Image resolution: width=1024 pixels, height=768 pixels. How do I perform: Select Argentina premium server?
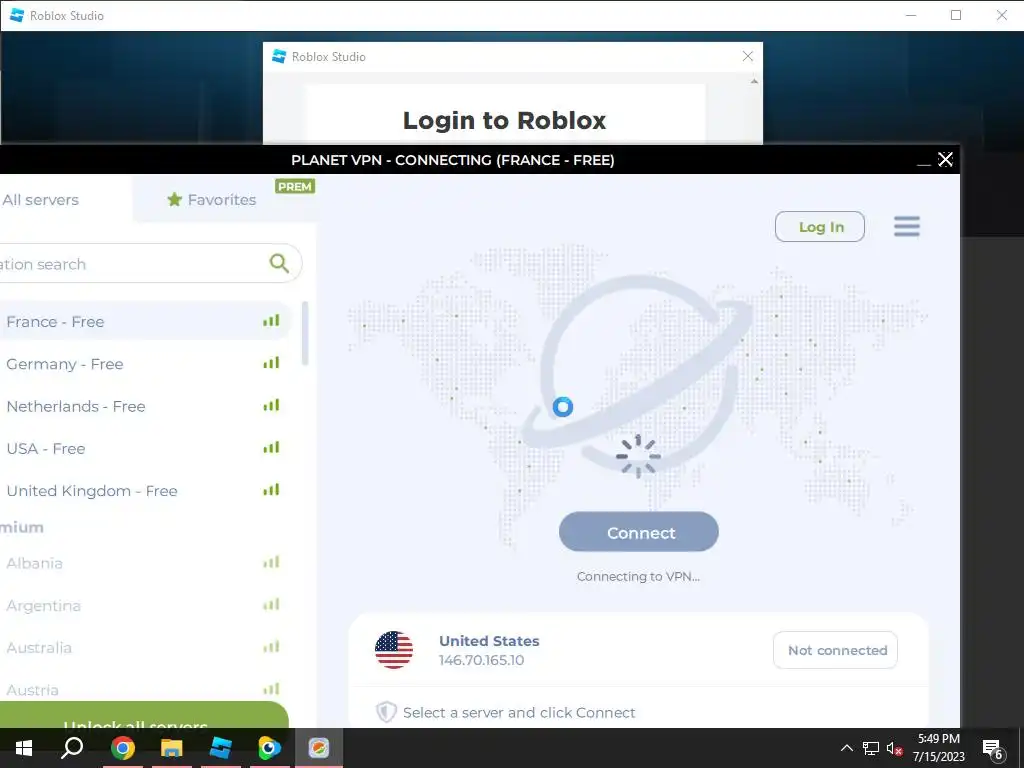point(145,605)
